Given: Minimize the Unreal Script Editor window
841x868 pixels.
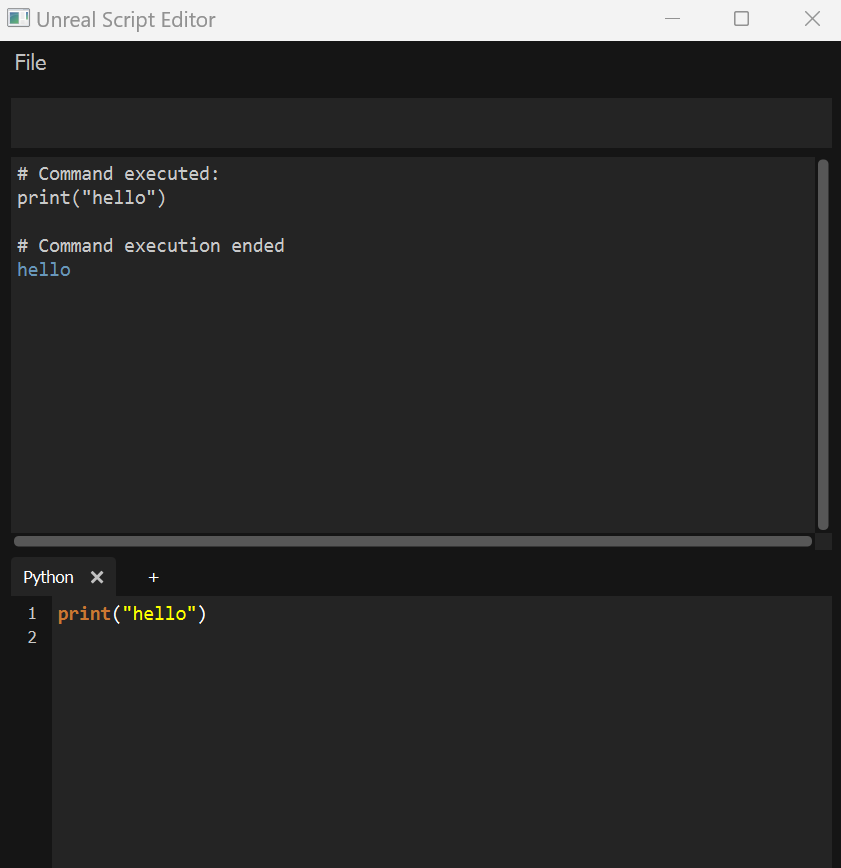Looking at the screenshot, I should 672,18.
